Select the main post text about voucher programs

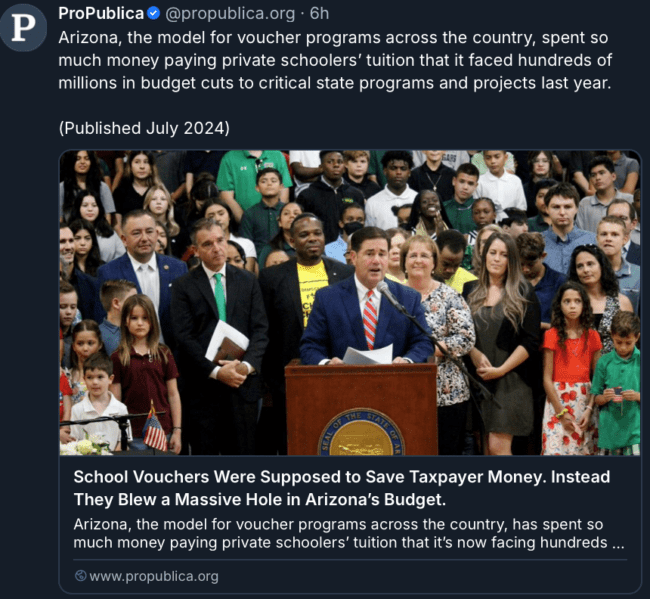[x=335, y=60]
